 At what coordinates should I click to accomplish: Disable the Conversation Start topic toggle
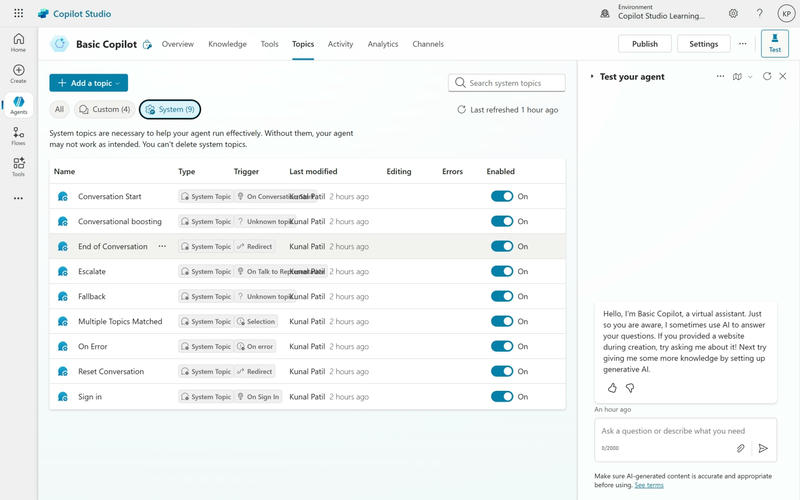click(x=502, y=197)
